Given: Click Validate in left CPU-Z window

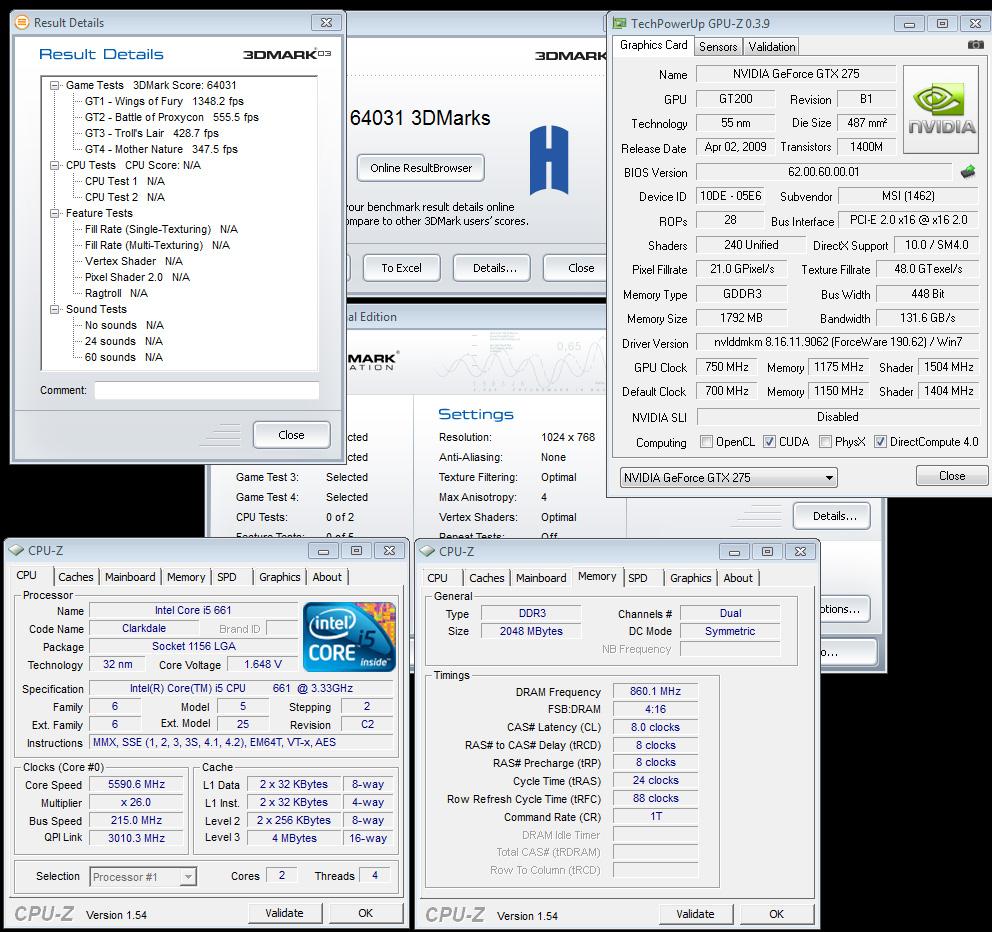Looking at the screenshot, I should coord(285,913).
